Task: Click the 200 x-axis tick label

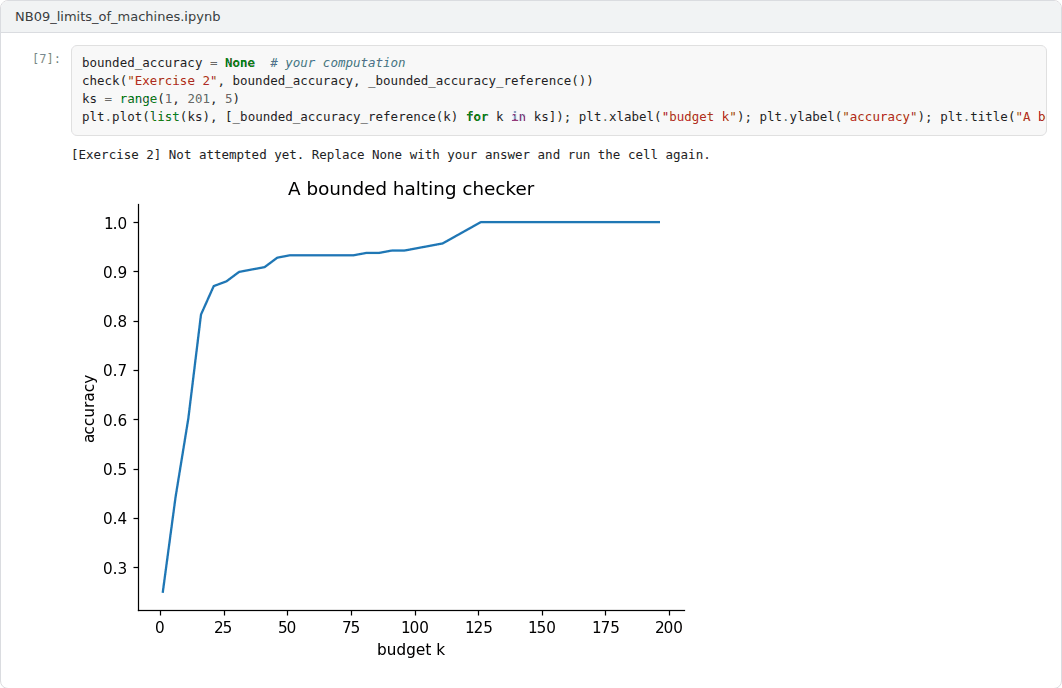Action: point(669,628)
